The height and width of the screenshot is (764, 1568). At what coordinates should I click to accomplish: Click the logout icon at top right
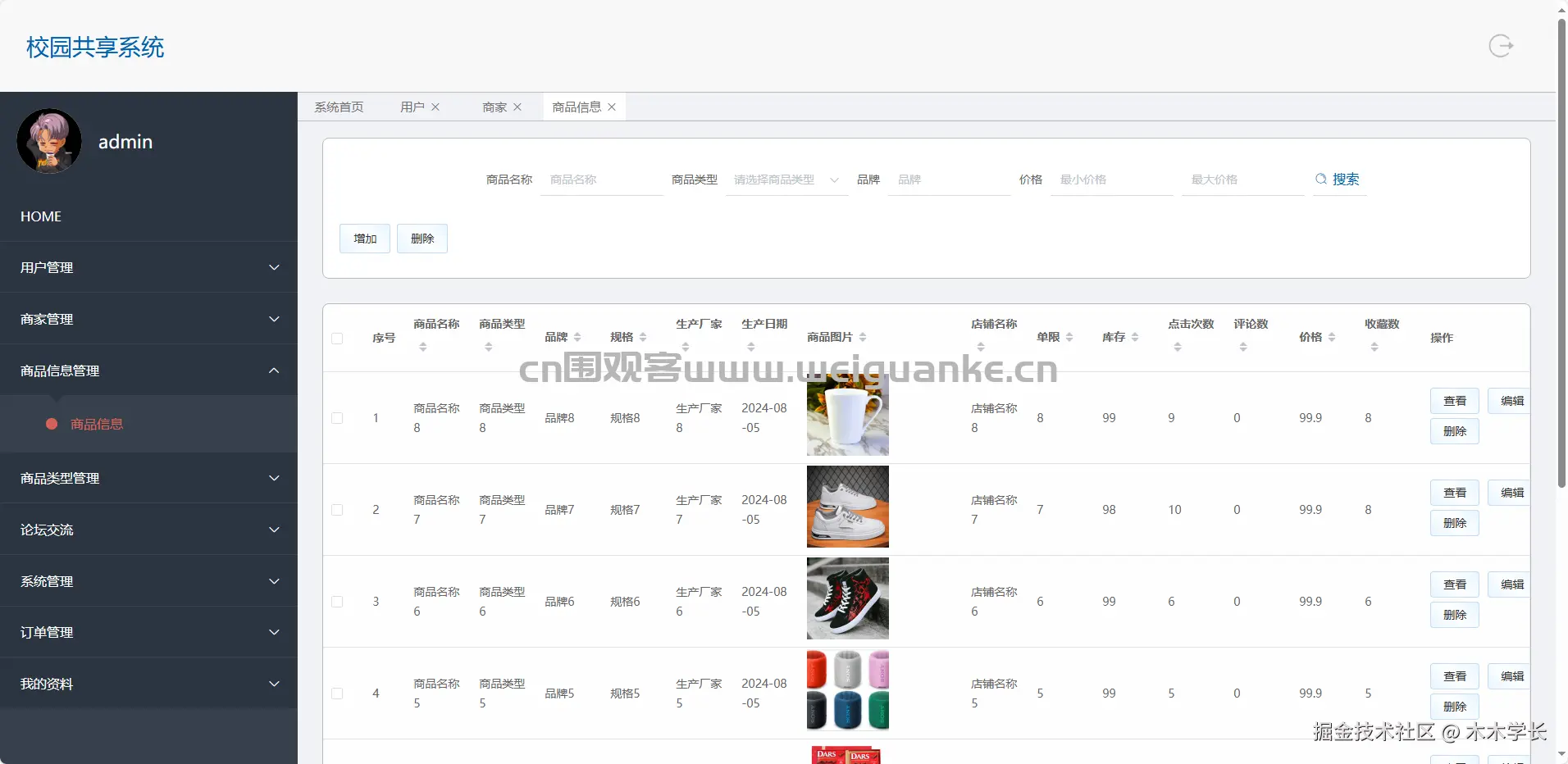[1501, 46]
